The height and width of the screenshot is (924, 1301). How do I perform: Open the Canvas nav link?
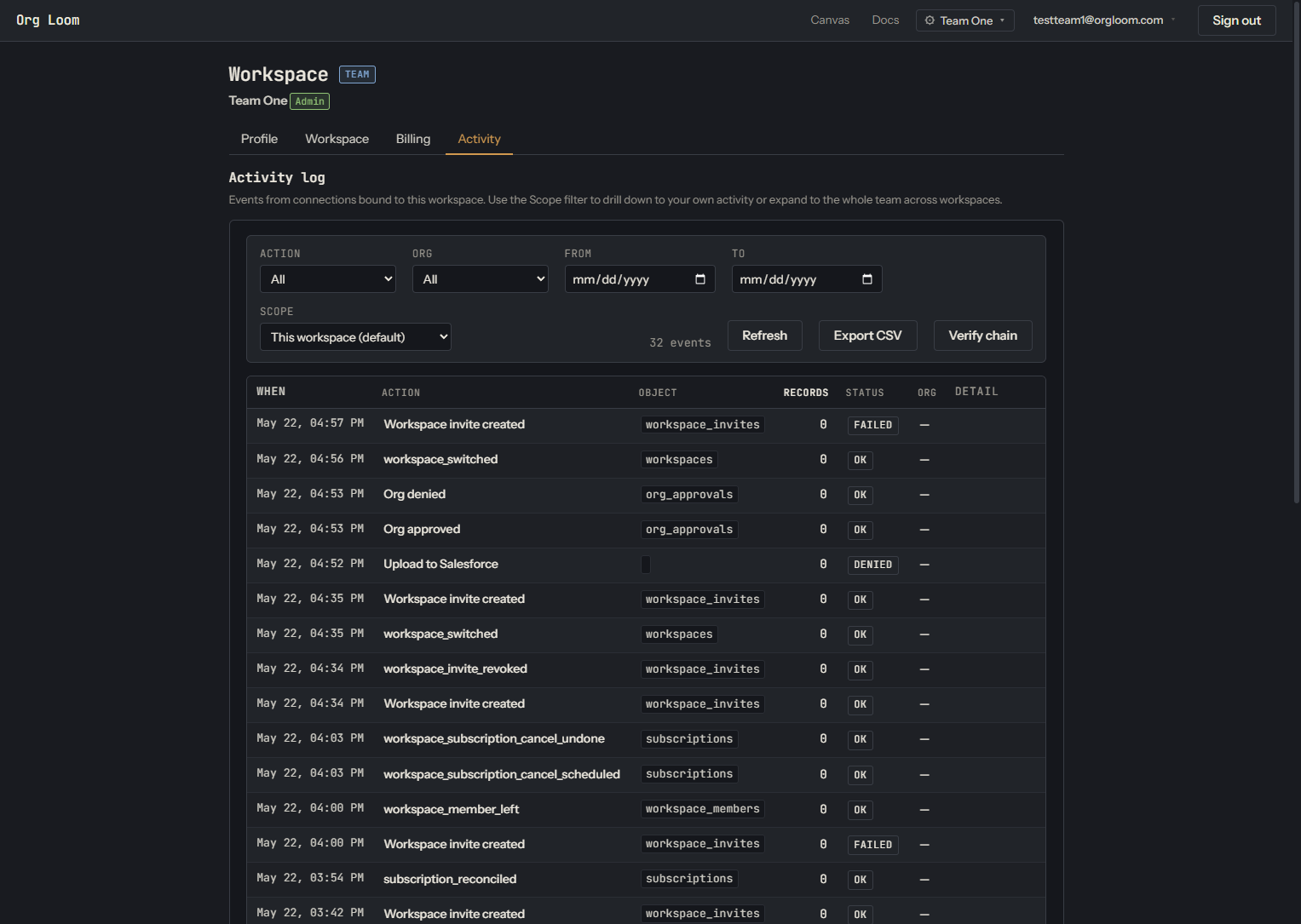(830, 20)
